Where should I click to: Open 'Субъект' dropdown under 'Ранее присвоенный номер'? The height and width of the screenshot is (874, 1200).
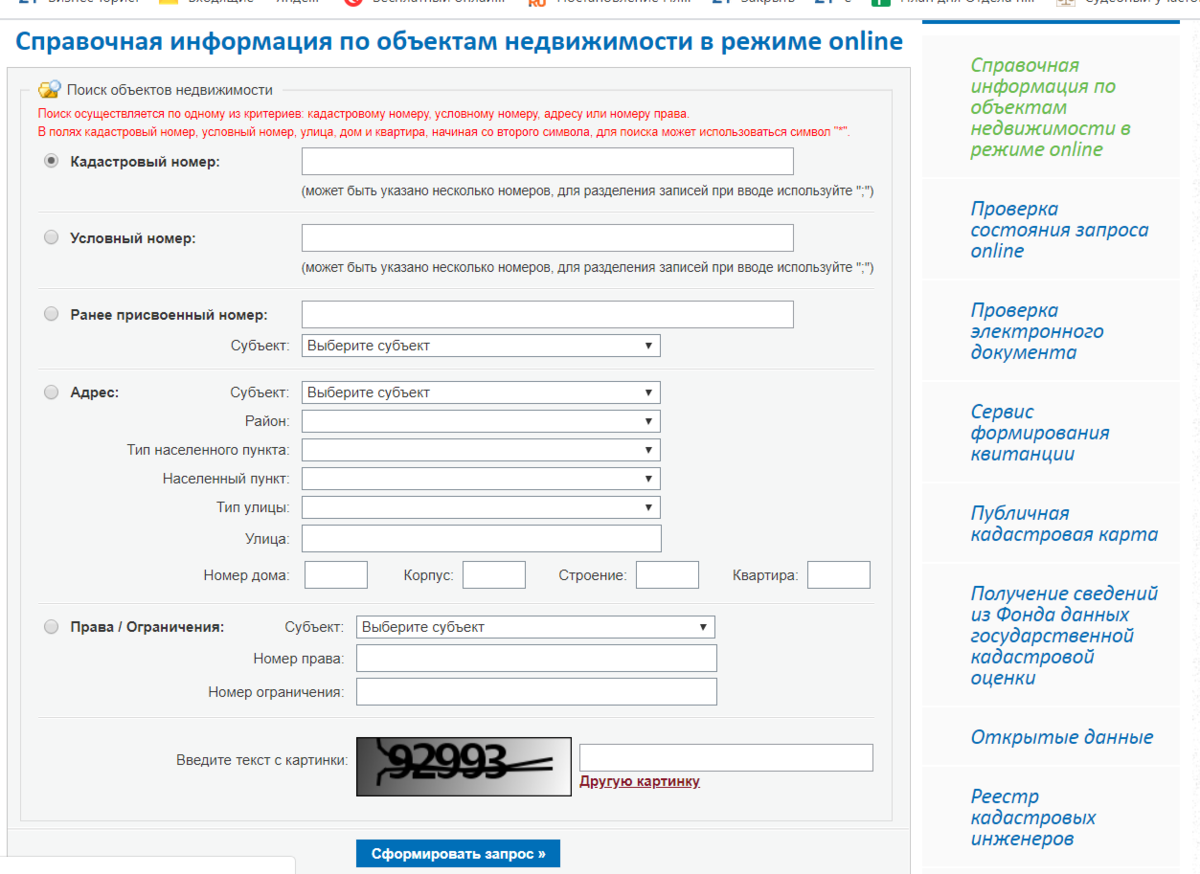pos(481,346)
